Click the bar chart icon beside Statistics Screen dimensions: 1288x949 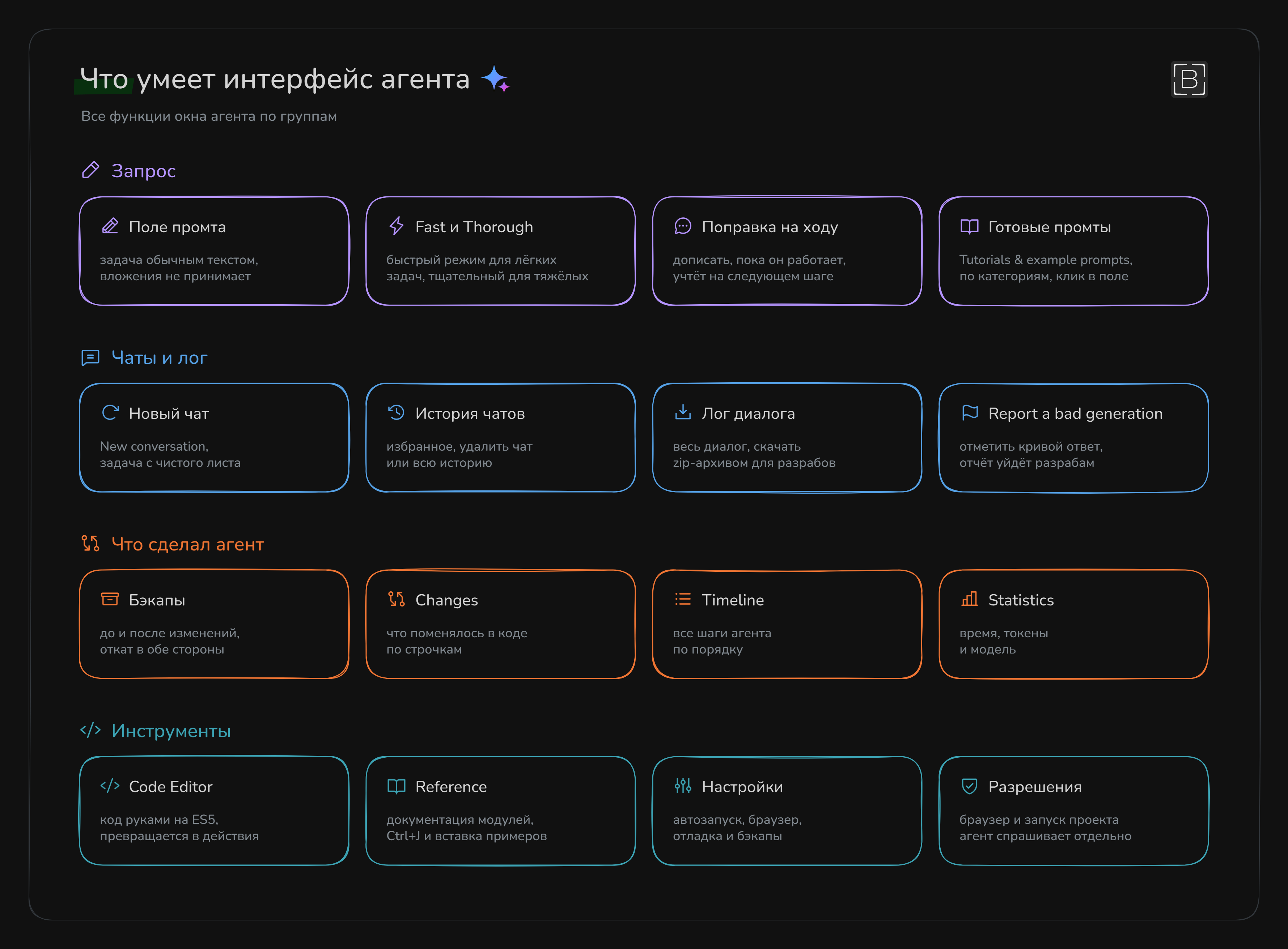970,599
